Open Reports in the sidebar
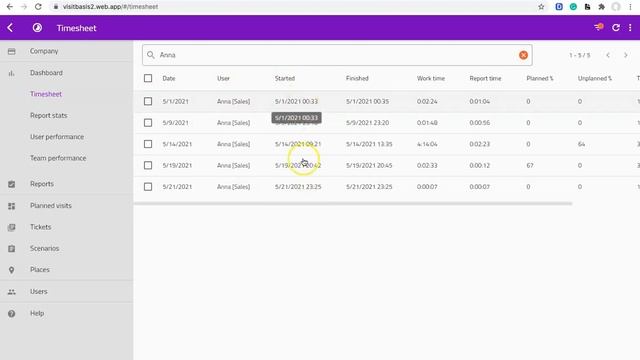Viewport: 640px width, 360px height. click(x=42, y=184)
